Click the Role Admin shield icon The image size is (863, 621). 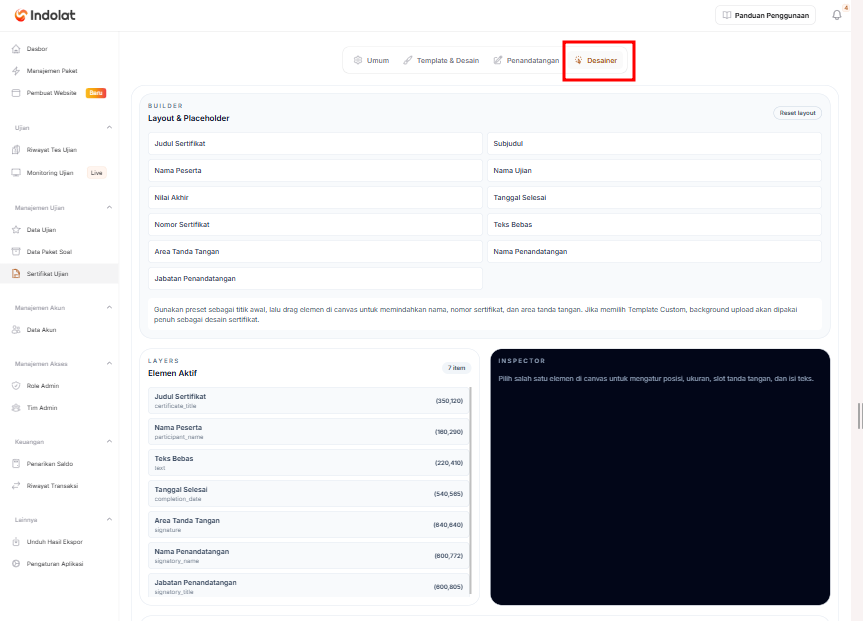(16, 386)
